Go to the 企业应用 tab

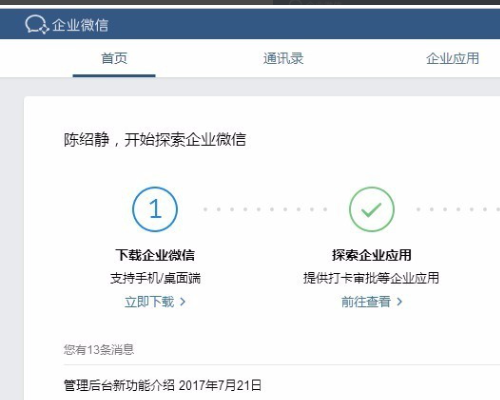click(453, 59)
